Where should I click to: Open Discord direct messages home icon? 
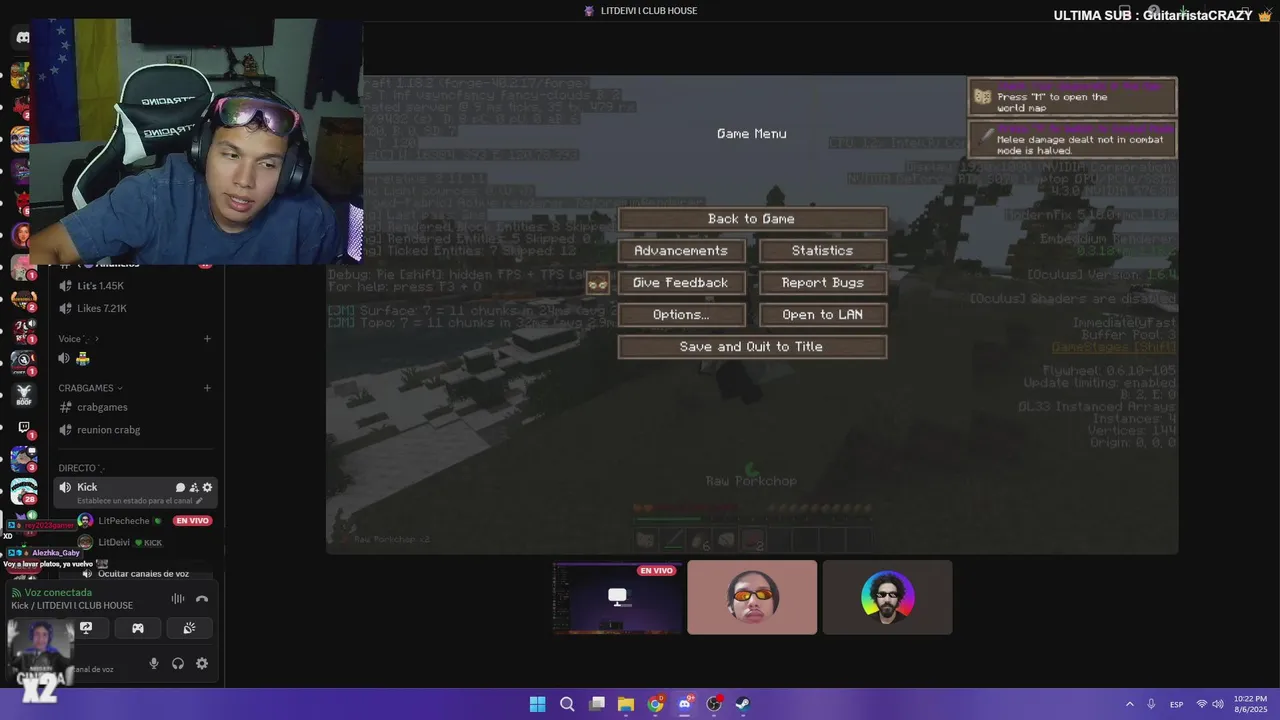[x=22, y=37]
